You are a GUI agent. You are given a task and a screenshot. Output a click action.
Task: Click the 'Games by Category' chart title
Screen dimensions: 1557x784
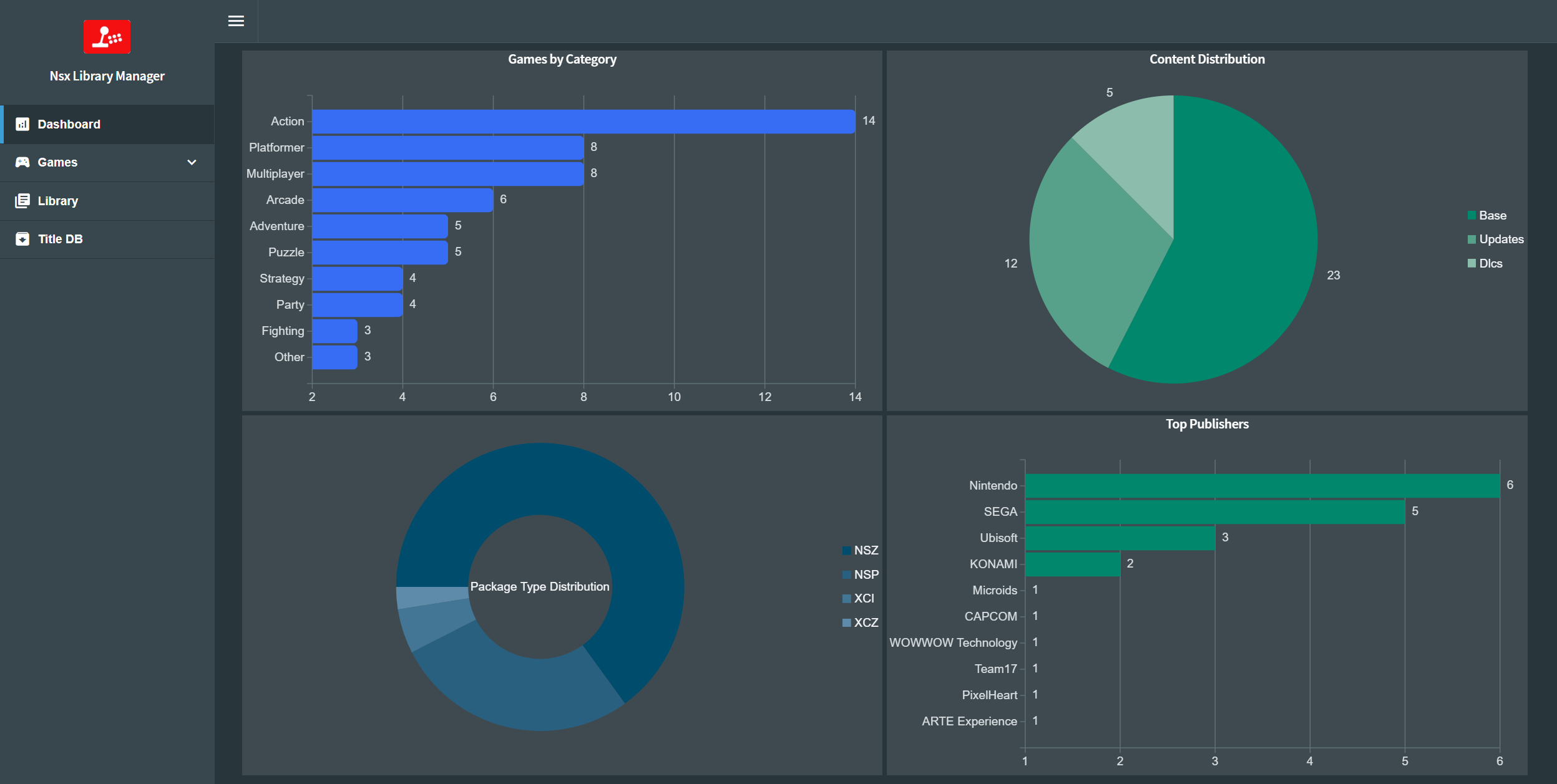coord(562,59)
